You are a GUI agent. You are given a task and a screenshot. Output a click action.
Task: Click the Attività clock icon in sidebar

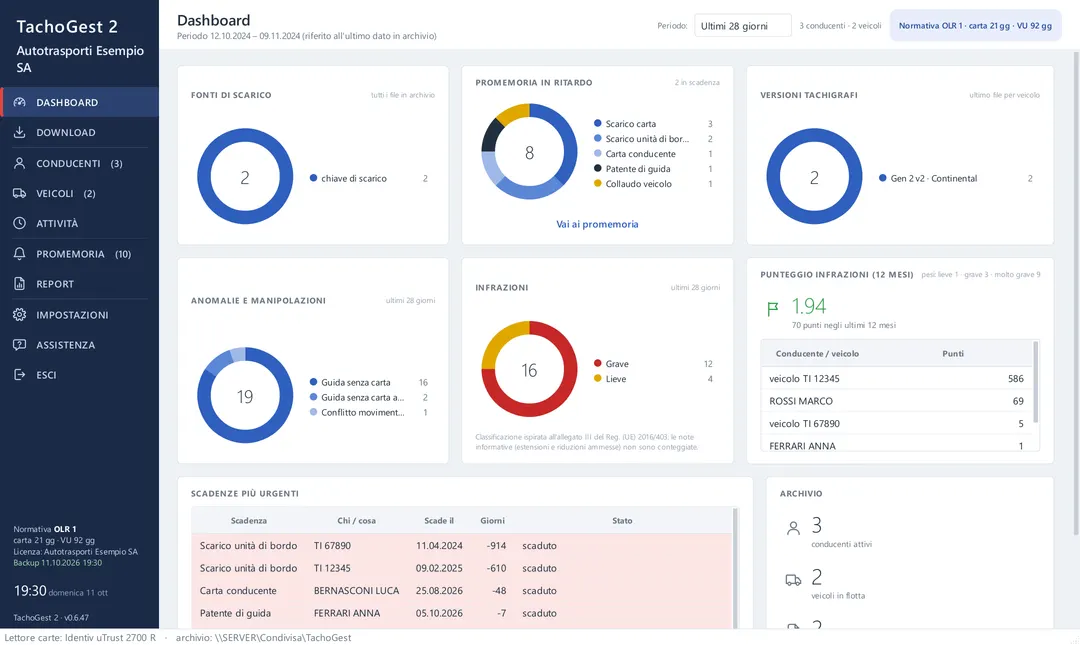pyautogui.click(x=19, y=223)
